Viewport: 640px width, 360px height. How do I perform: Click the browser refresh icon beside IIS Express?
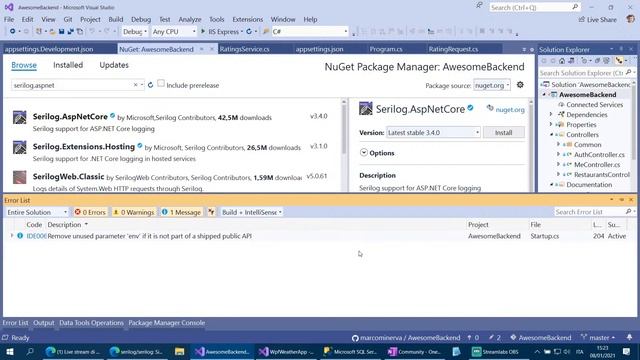coord(249,31)
